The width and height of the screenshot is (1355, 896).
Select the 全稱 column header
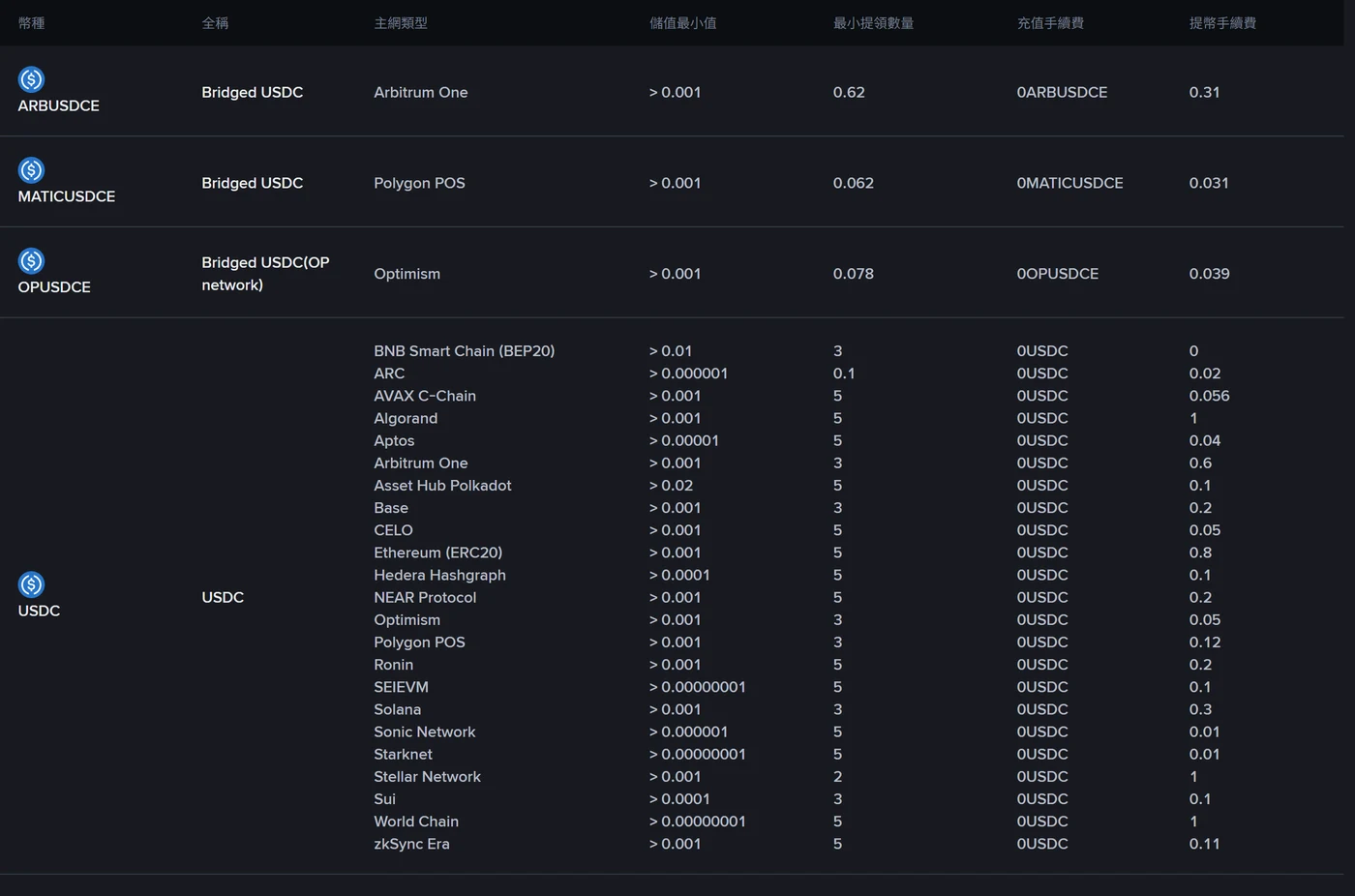point(215,23)
